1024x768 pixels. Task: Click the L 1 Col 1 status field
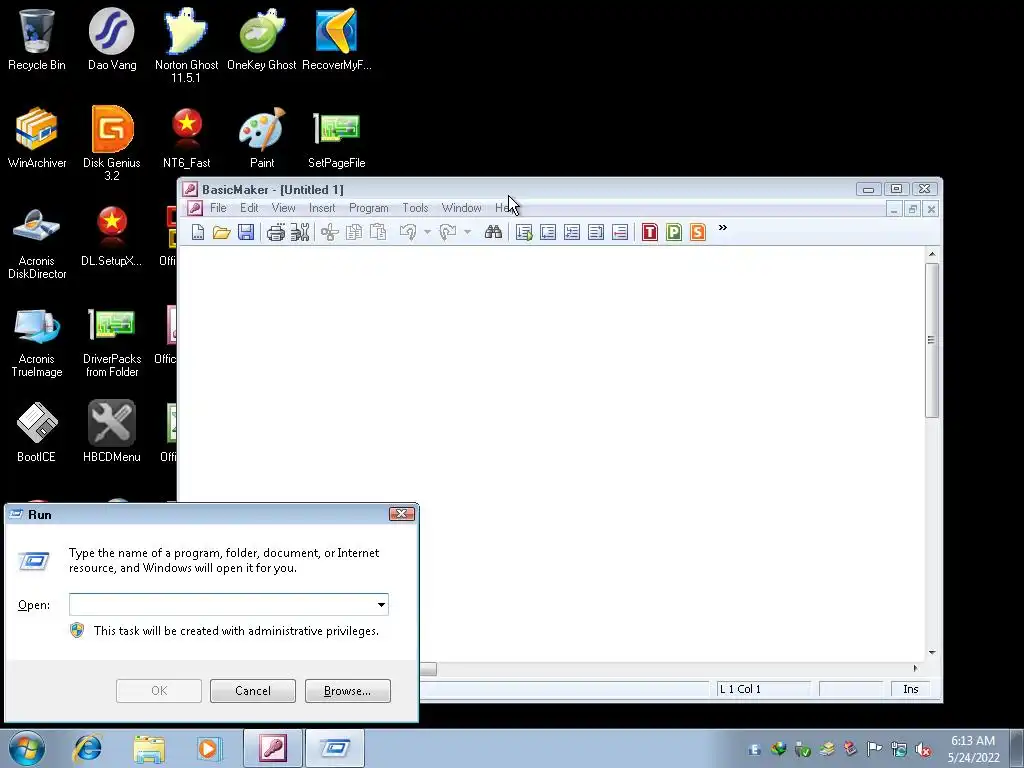763,689
